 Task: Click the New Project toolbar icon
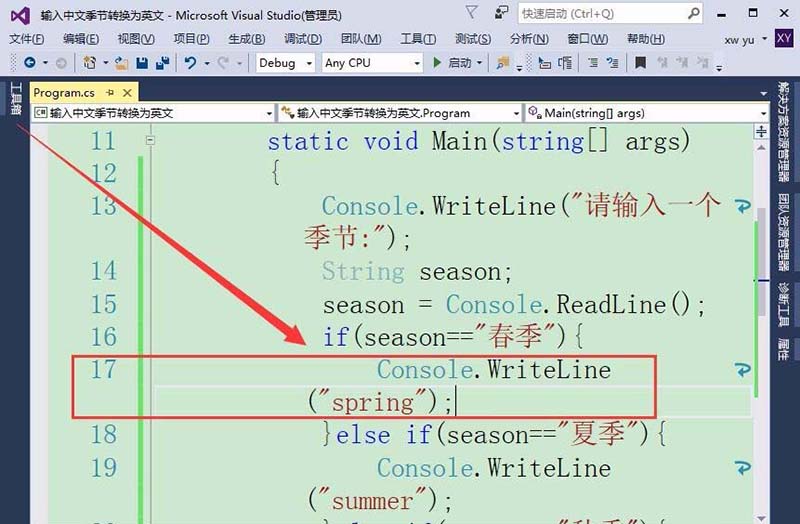pos(90,63)
